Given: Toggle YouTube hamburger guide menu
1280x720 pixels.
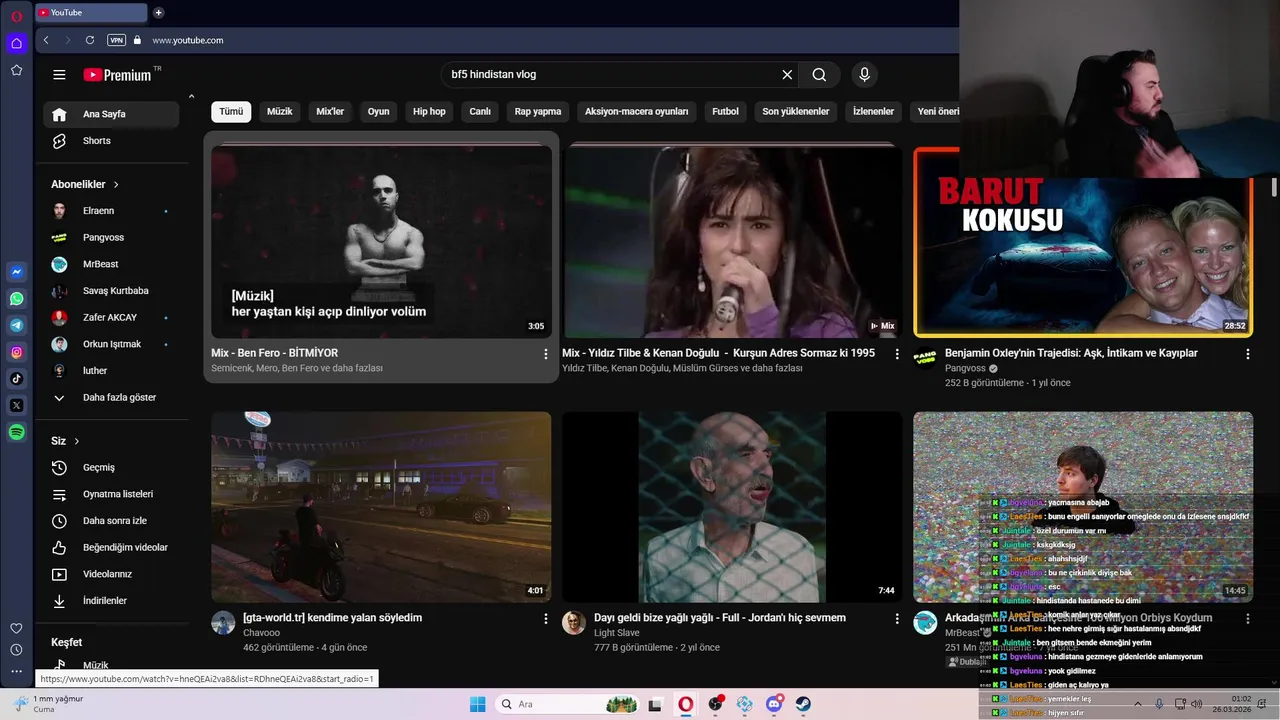Looking at the screenshot, I should pyautogui.click(x=59, y=75).
